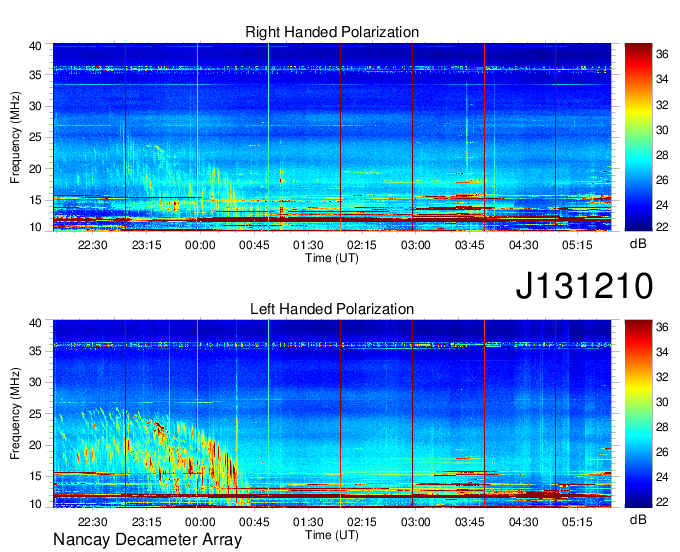Click 00:00 tick on top time axis
Viewport: 680px width, 552px height.
tap(200, 245)
